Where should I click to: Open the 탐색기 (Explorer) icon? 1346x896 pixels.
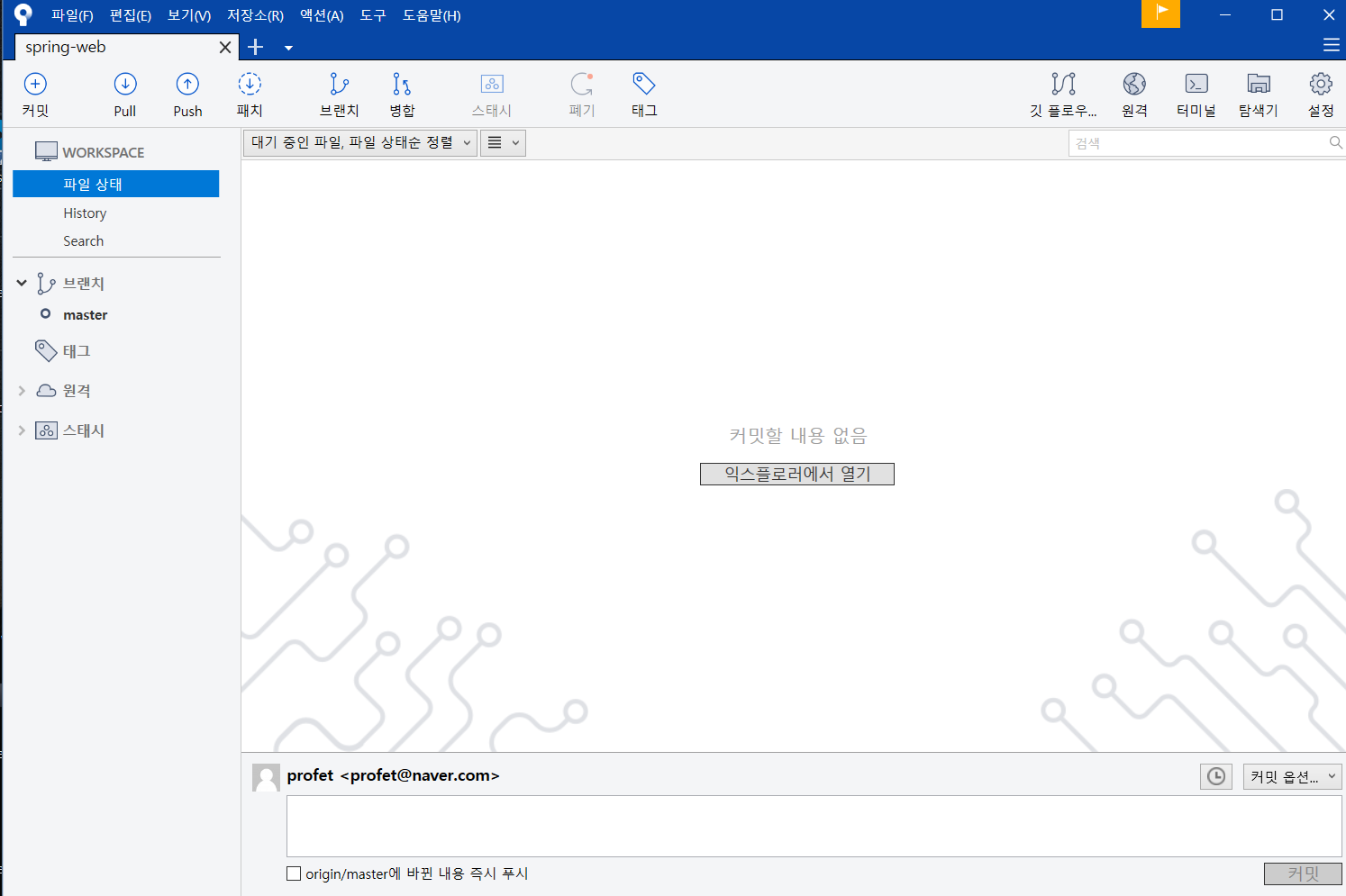[1259, 85]
